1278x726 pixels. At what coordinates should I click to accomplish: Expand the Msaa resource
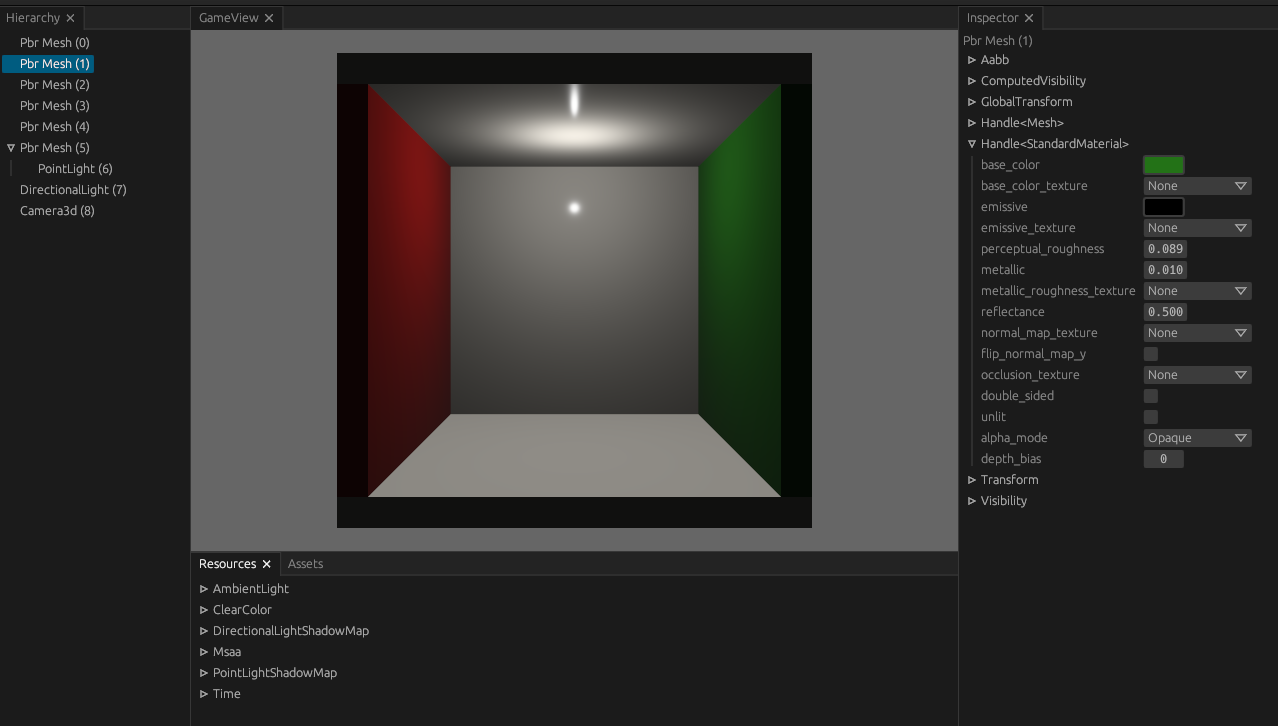204,652
